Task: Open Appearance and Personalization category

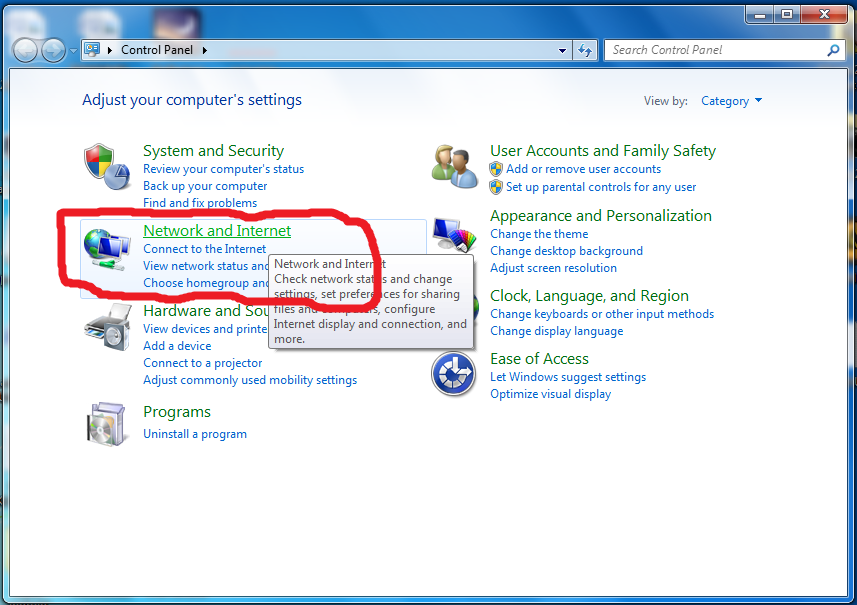Action: tap(601, 216)
